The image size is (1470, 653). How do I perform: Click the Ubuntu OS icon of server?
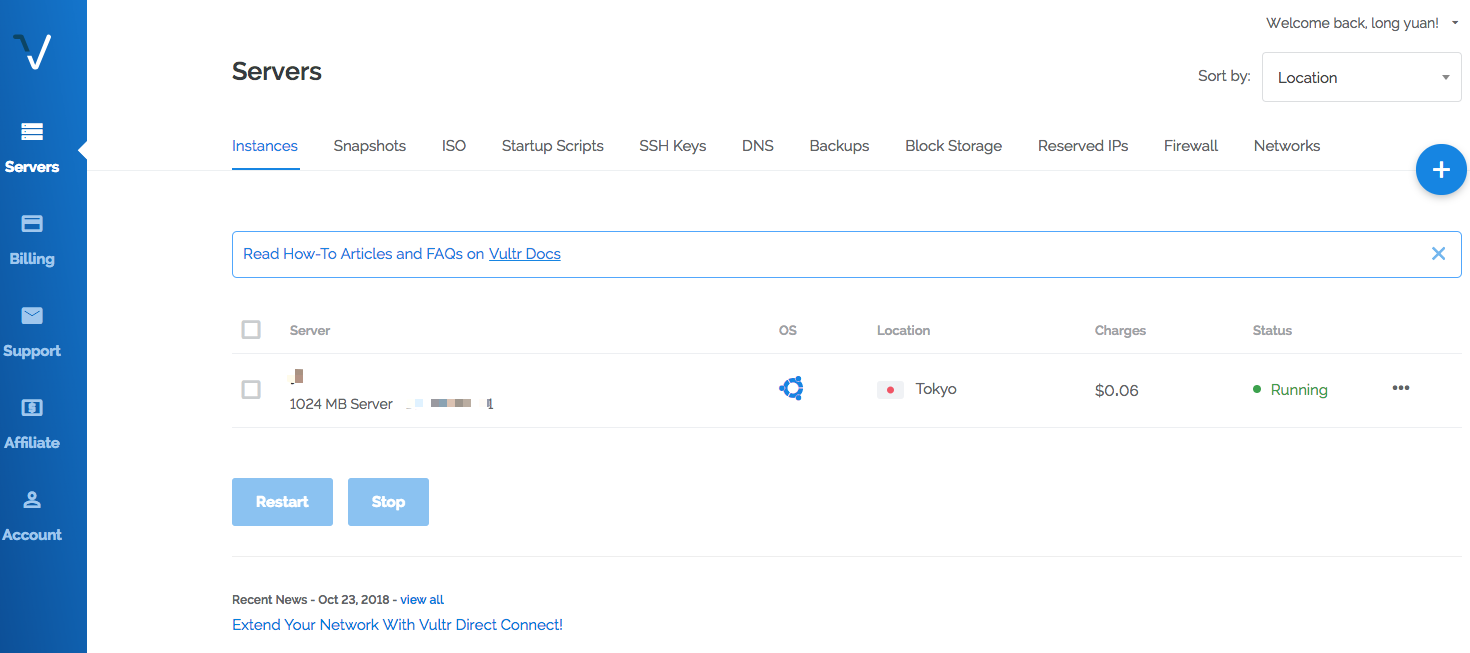(791, 389)
